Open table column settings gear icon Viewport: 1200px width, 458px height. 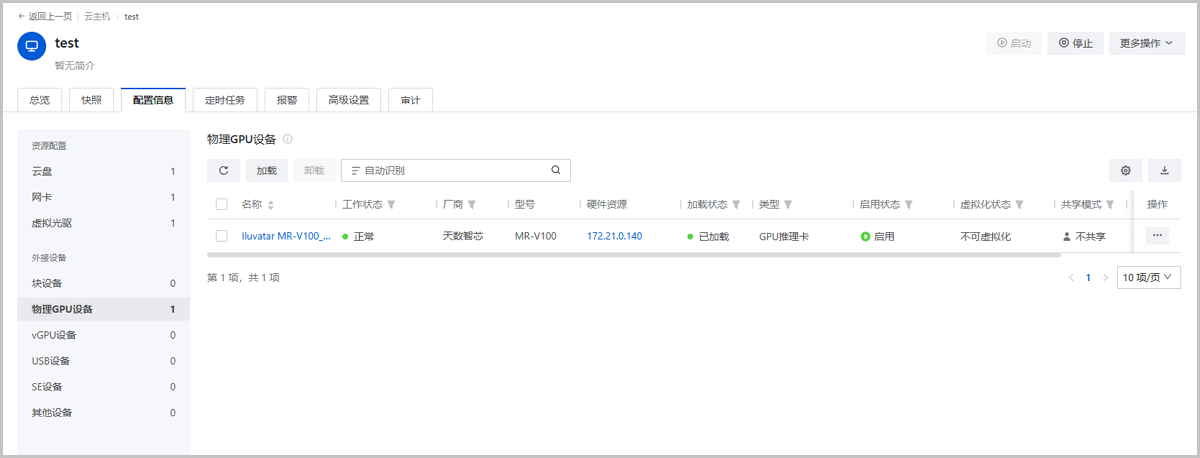(1125, 171)
